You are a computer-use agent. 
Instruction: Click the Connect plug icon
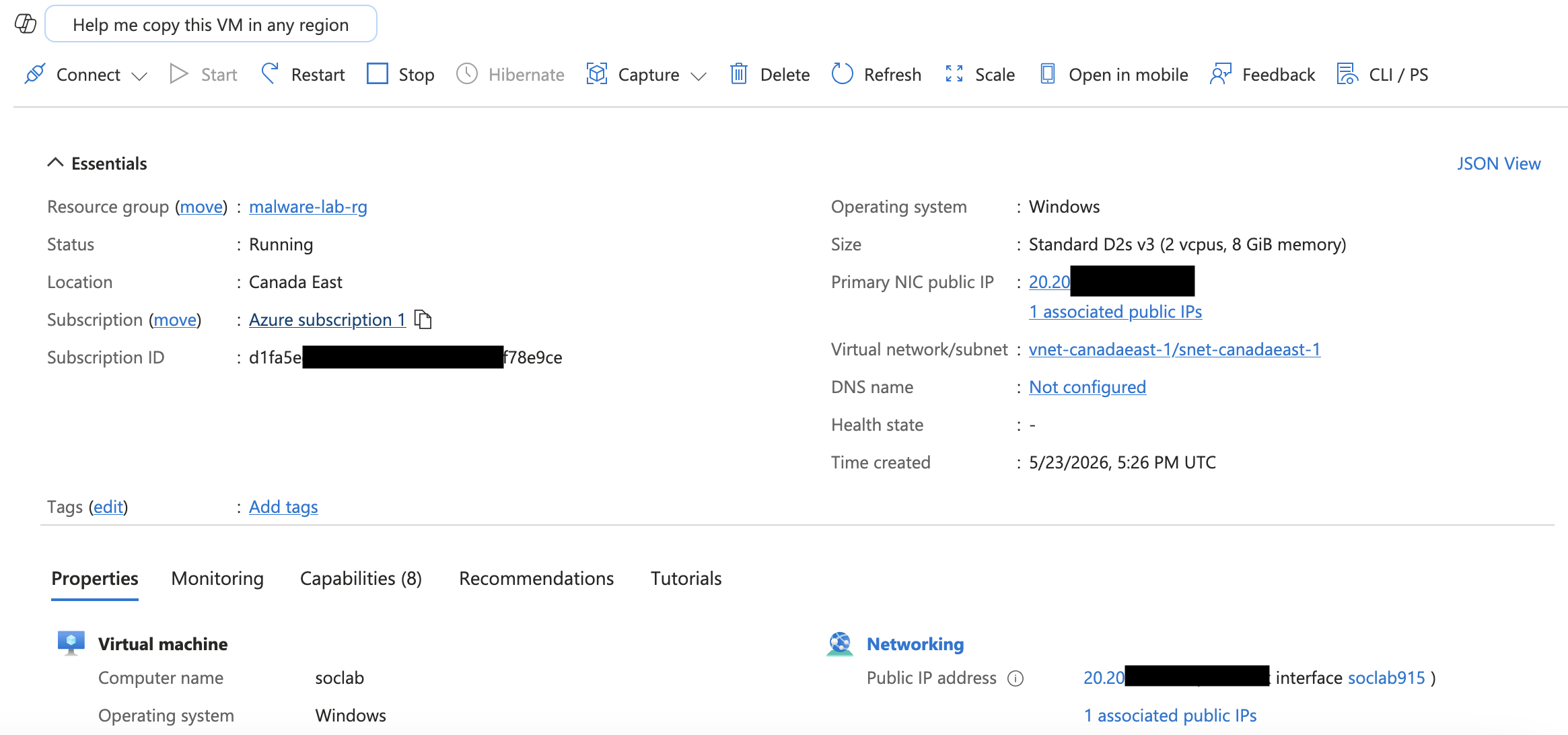point(35,74)
